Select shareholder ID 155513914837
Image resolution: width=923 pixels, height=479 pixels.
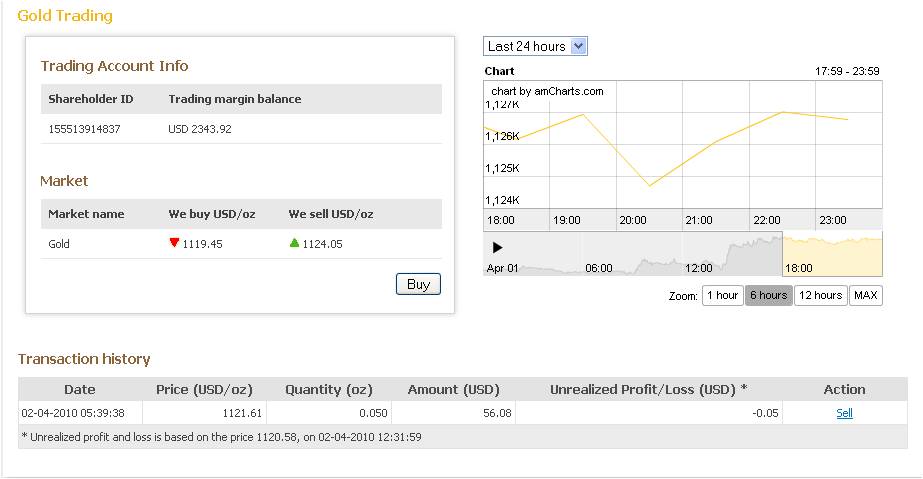pyautogui.click(x=84, y=129)
